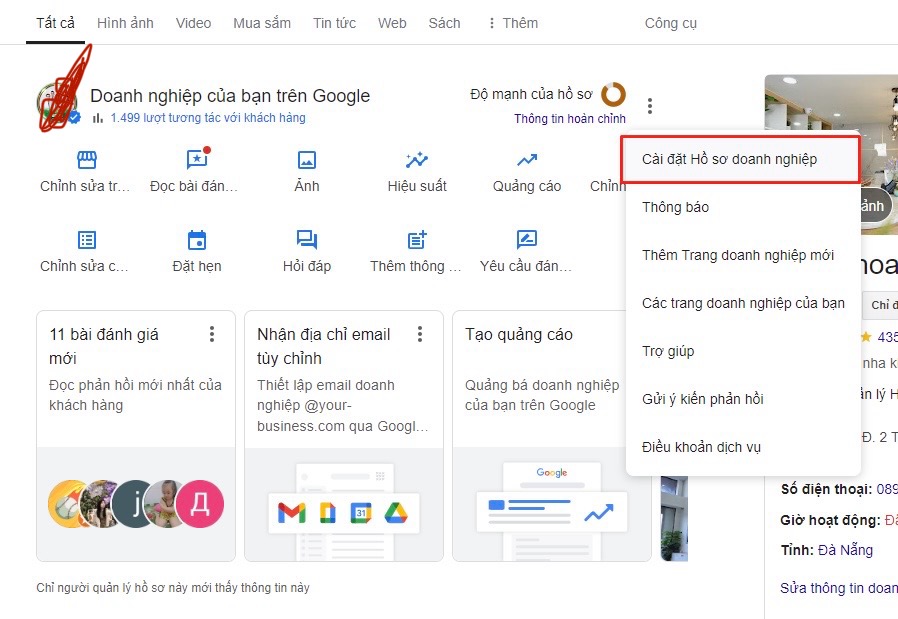This screenshot has height=619, width=898.
Task: Switch to the Video tab
Action: [x=194, y=23]
